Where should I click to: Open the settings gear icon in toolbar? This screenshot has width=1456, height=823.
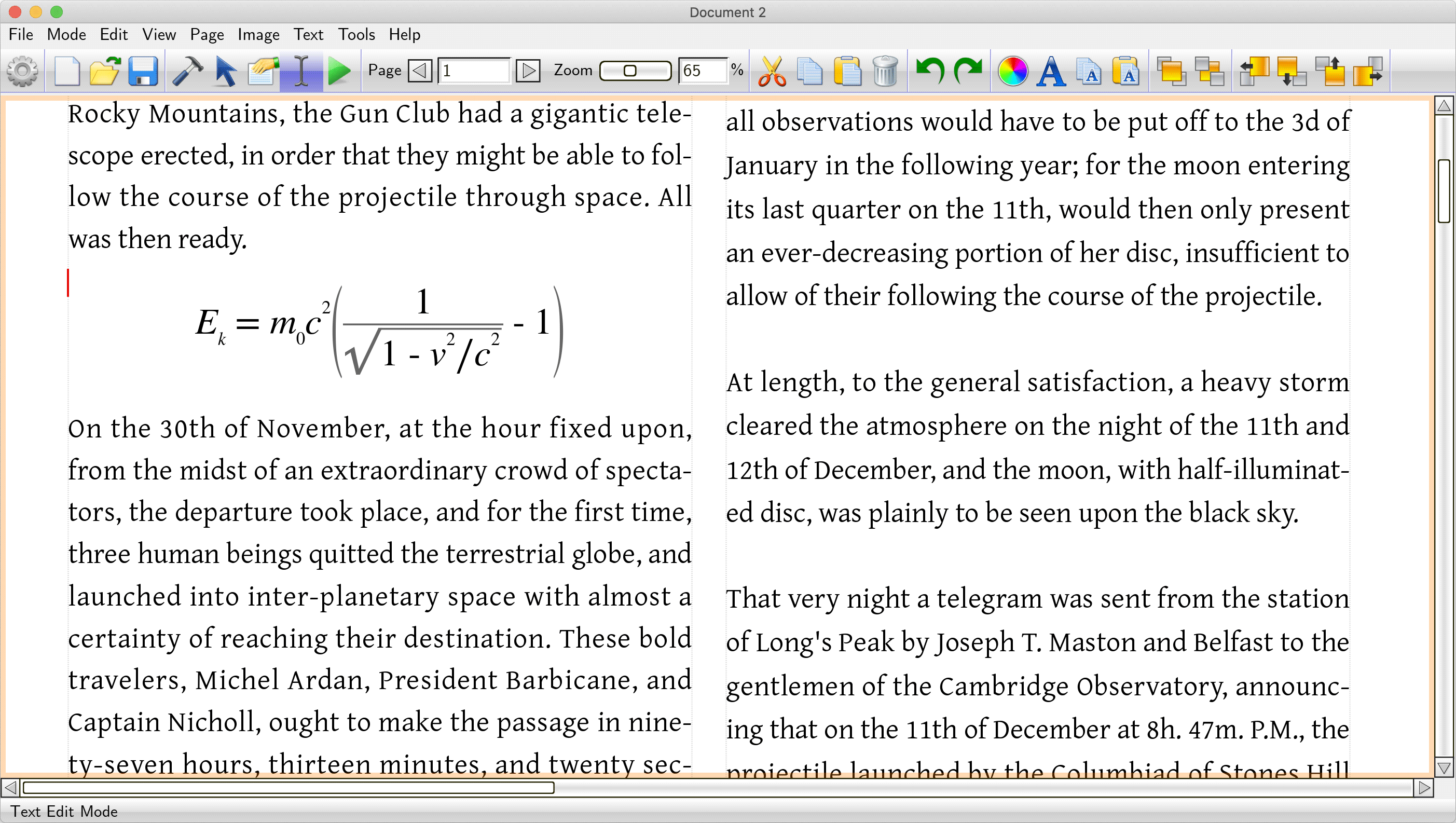click(23, 71)
